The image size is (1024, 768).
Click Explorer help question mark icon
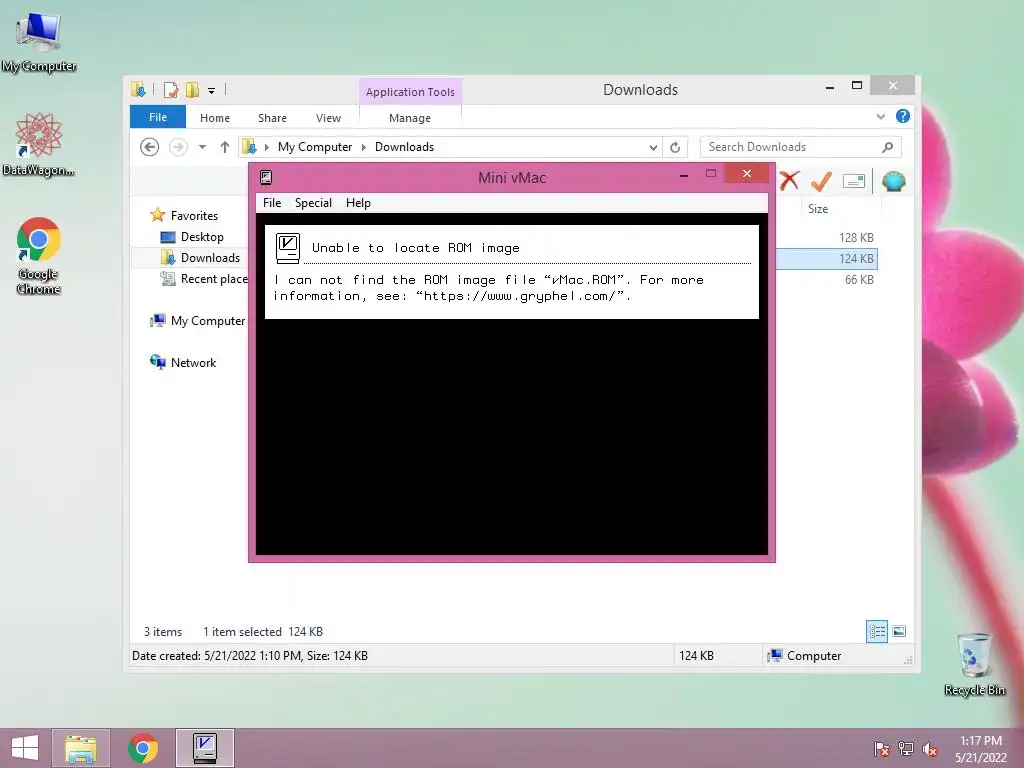903,116
